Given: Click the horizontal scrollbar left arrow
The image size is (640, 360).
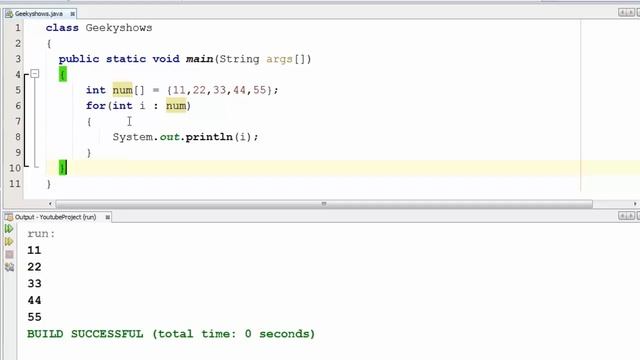Looking at the screenshot, I should pyautogui.click(x=51, y=204).
